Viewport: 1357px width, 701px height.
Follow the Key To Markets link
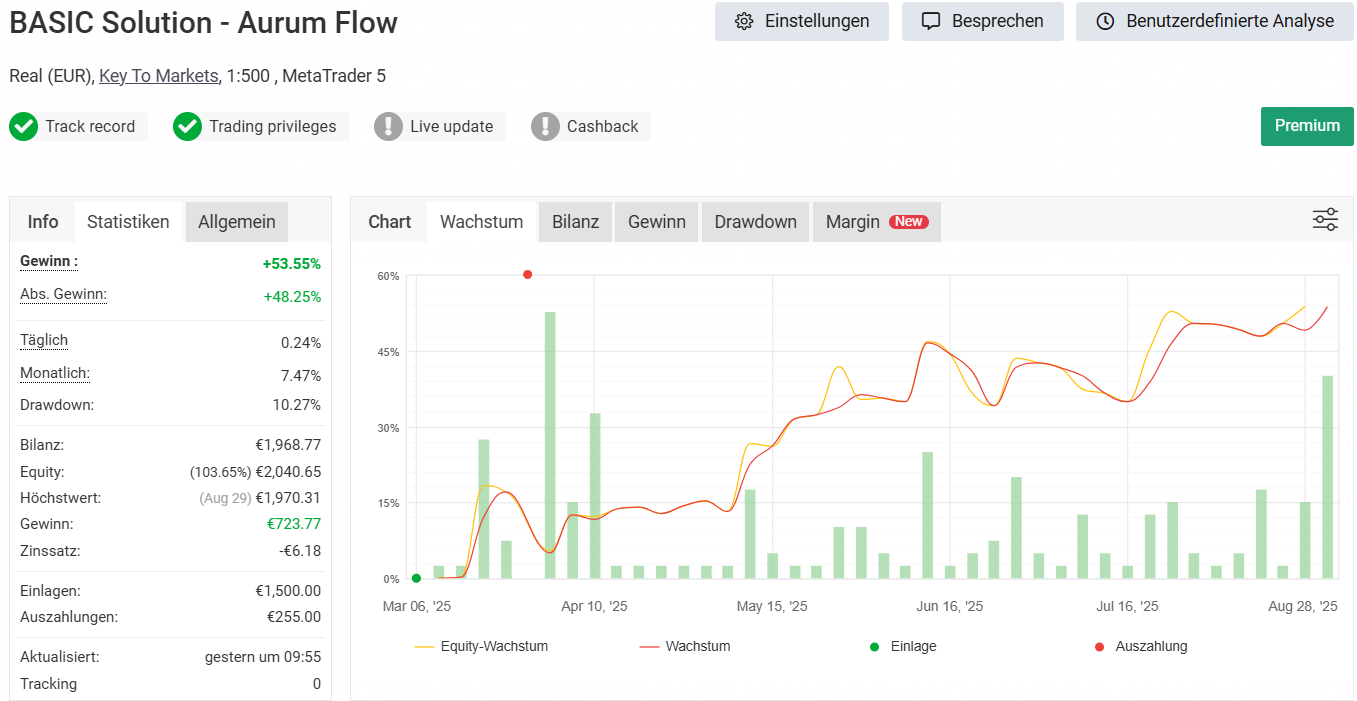coord(158,76)
